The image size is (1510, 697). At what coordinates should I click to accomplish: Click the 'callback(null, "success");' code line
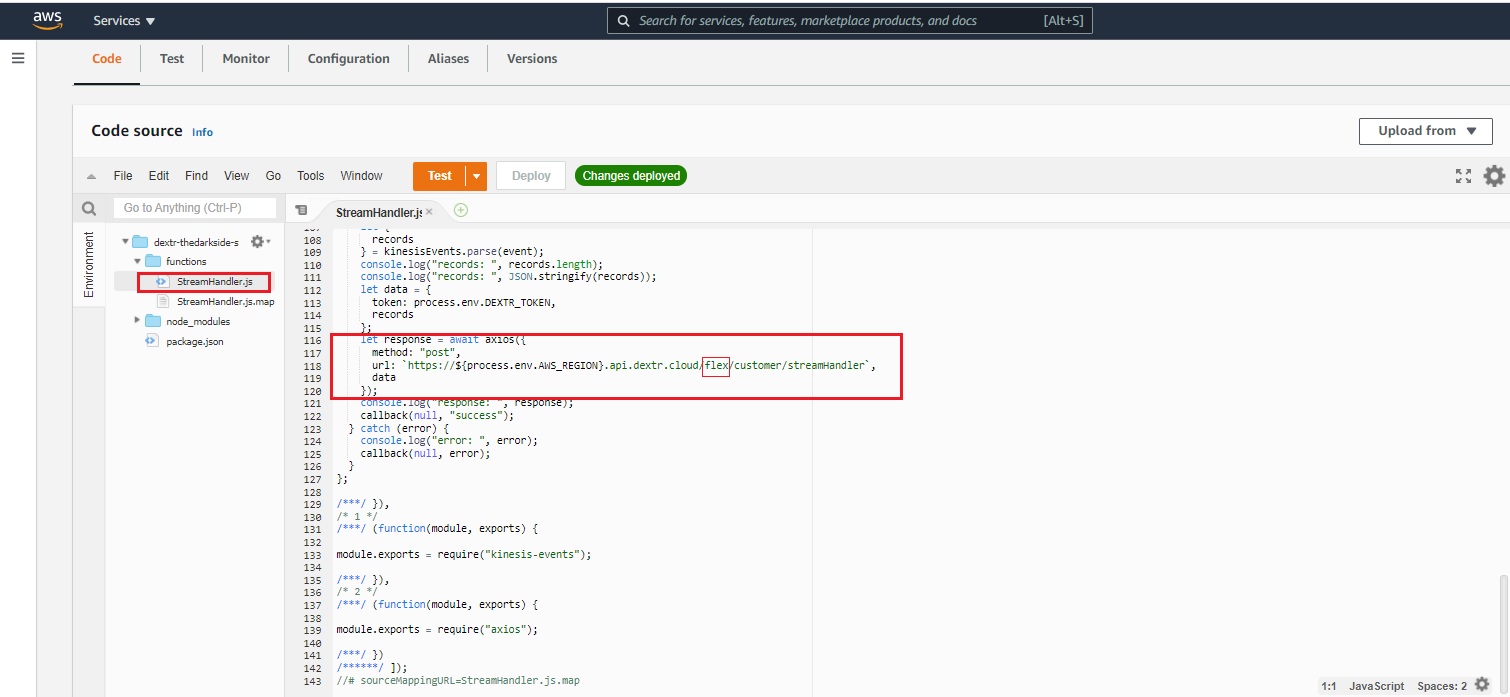(436, 415)
